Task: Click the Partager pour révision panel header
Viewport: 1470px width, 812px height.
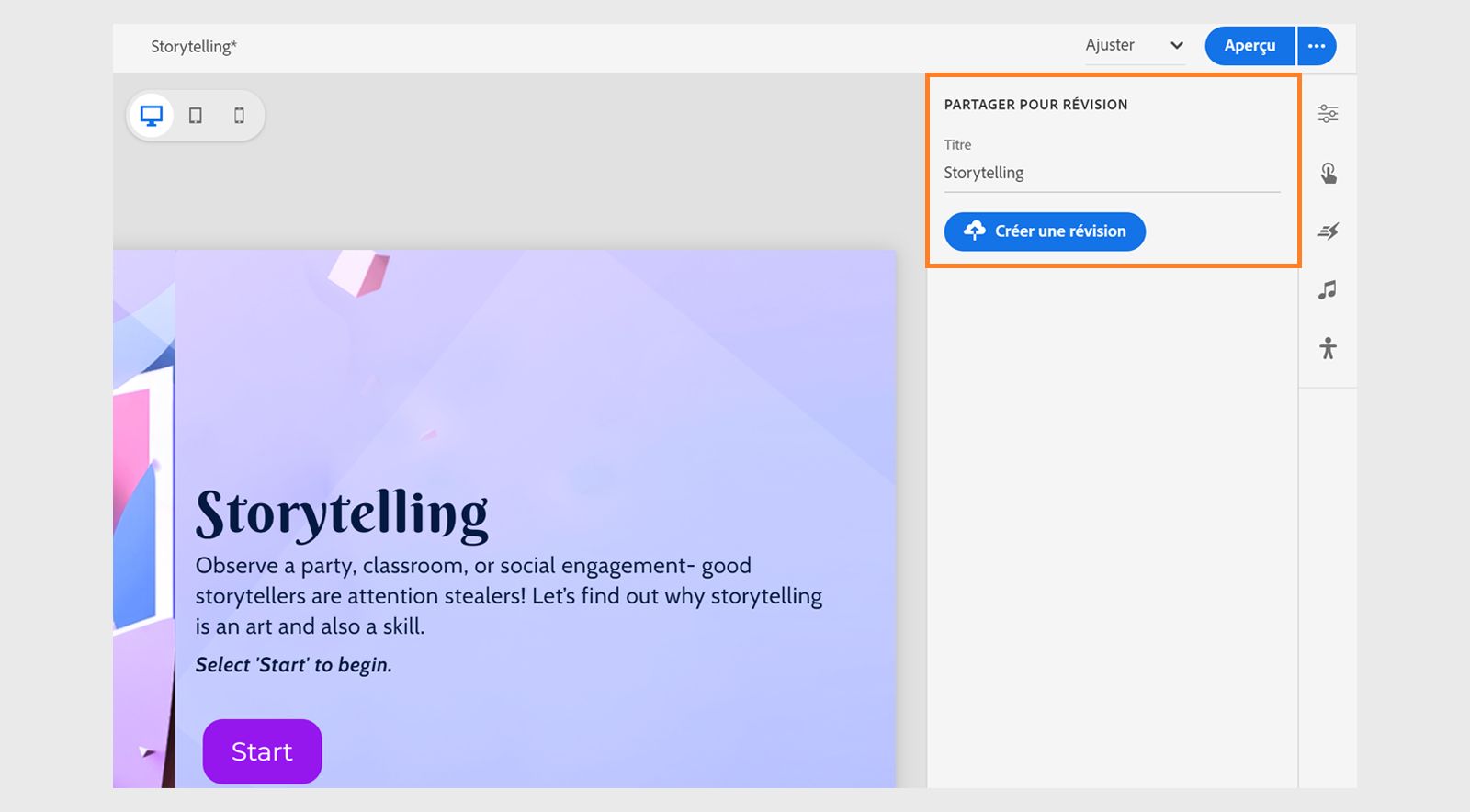Action: click(x=1035, y=105)
